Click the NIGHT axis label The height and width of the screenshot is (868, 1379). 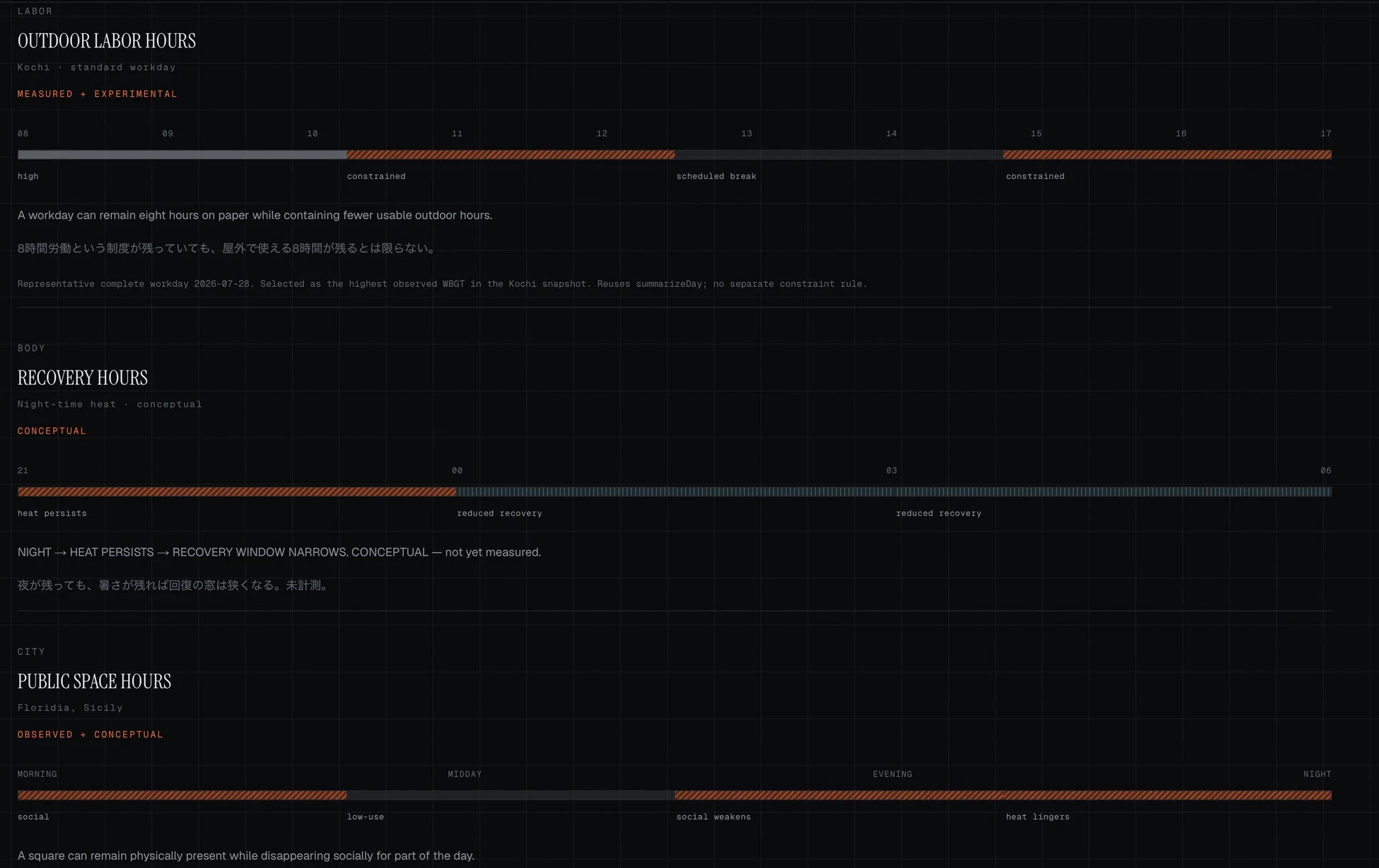pyautogui.click(x=1317, y=774)
